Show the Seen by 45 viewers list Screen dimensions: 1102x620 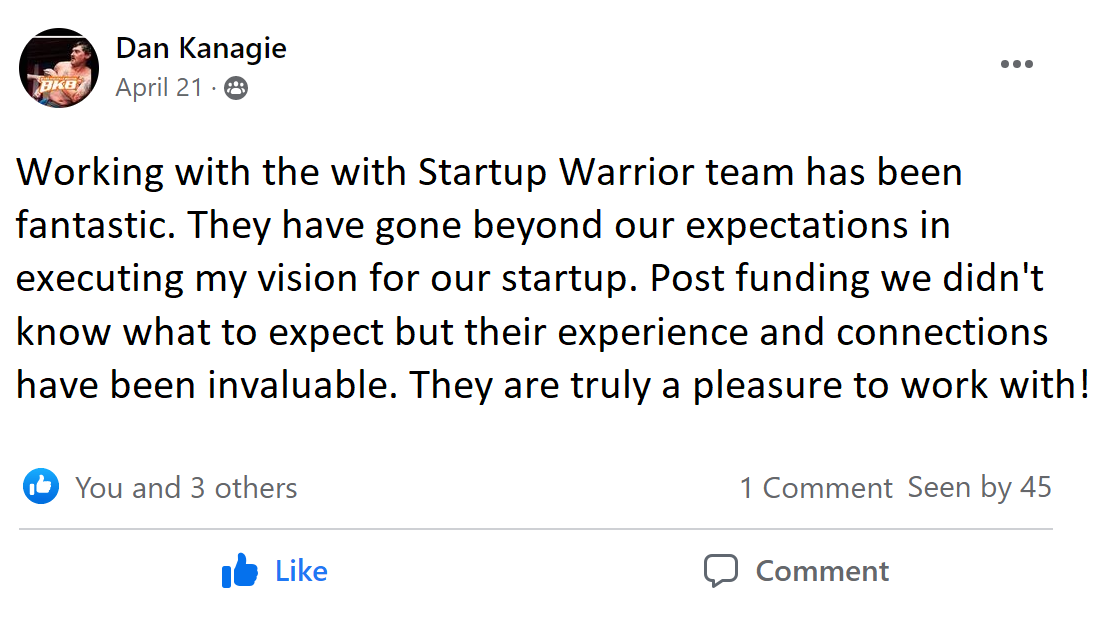979,487
